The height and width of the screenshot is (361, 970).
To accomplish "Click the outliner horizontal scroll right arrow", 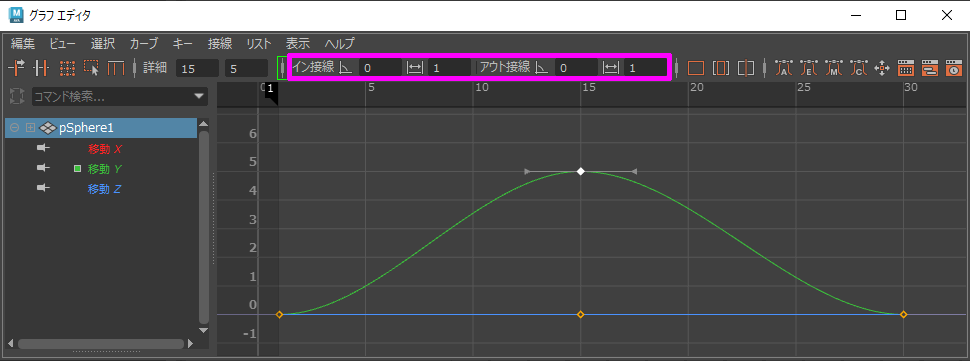I will pos(190,344).
